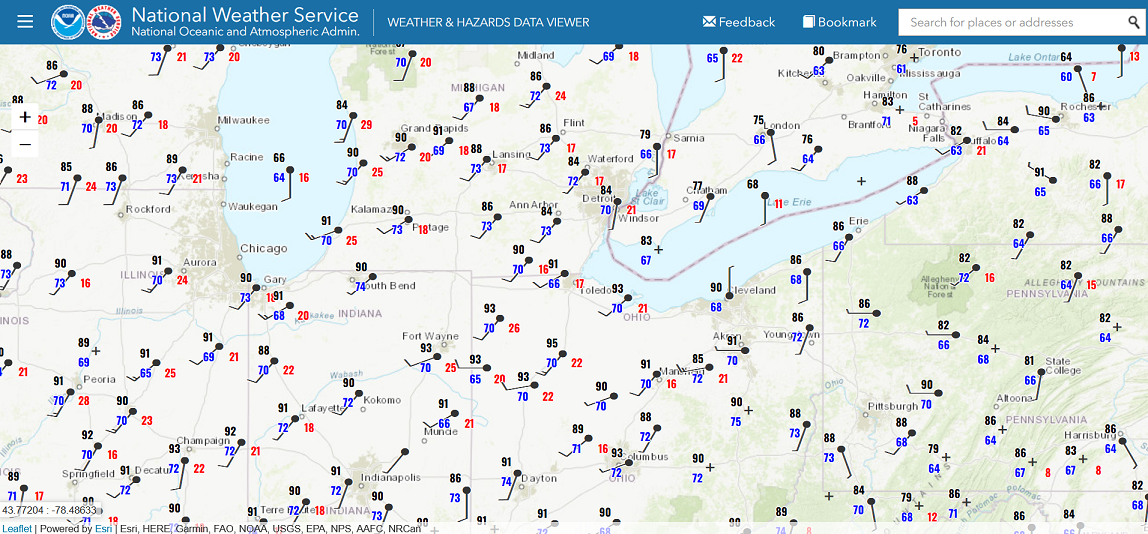Open the hamburger menu
This screenshot has height=534, width=1148.
[x=26, y=21]
